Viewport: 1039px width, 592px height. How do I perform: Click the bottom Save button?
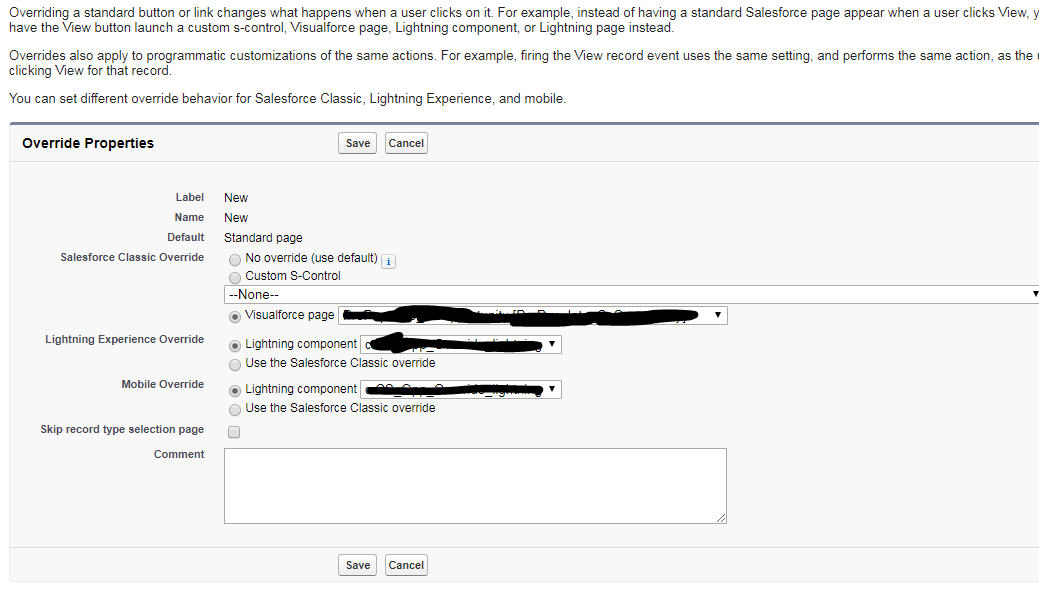(357, 565)
